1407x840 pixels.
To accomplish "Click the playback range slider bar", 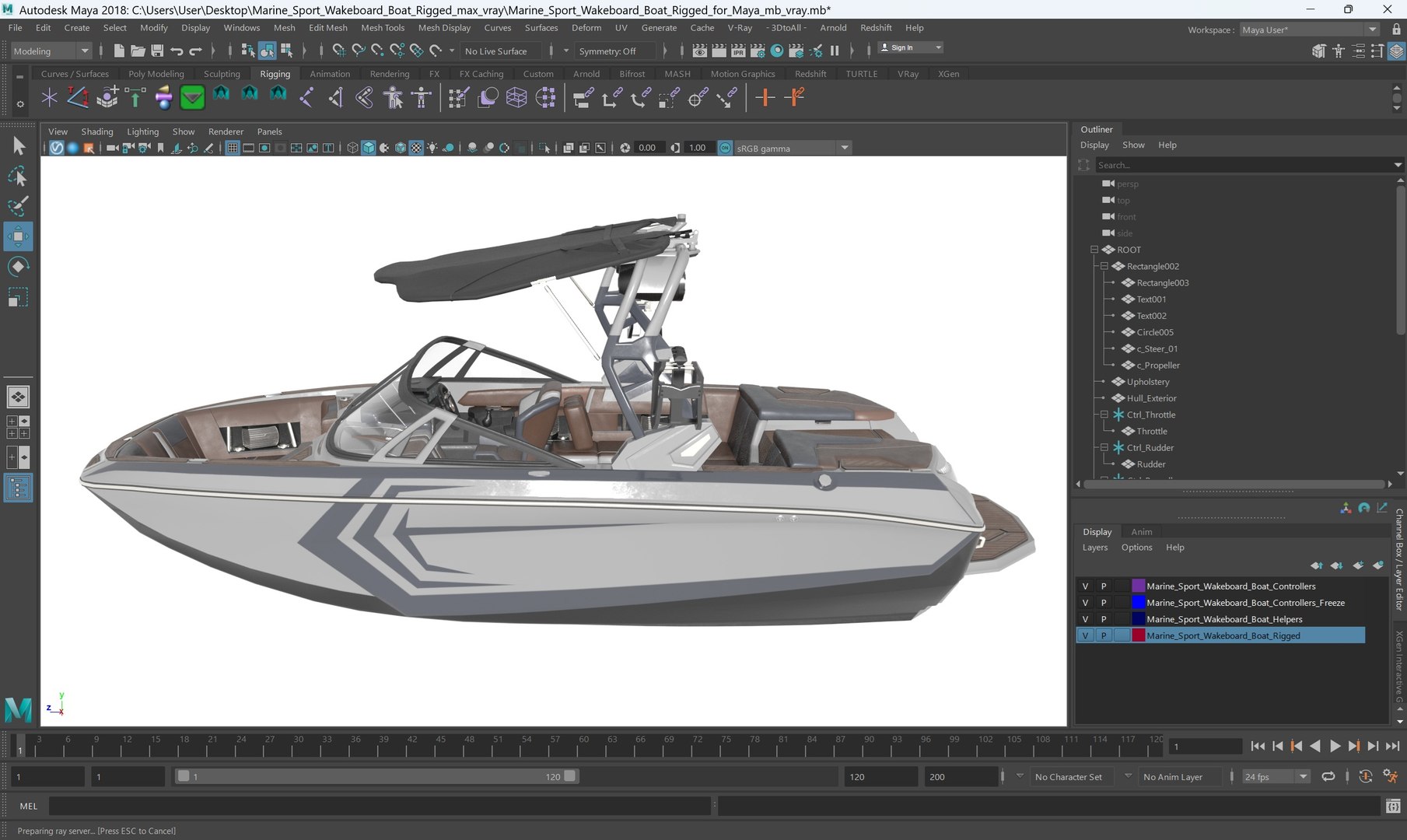I will pos(377,776).
